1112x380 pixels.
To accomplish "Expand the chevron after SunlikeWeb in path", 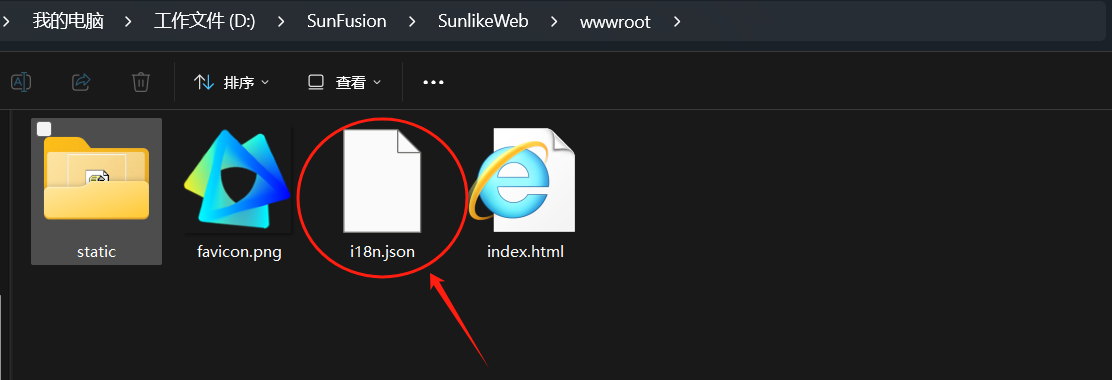I will (554, 21).
